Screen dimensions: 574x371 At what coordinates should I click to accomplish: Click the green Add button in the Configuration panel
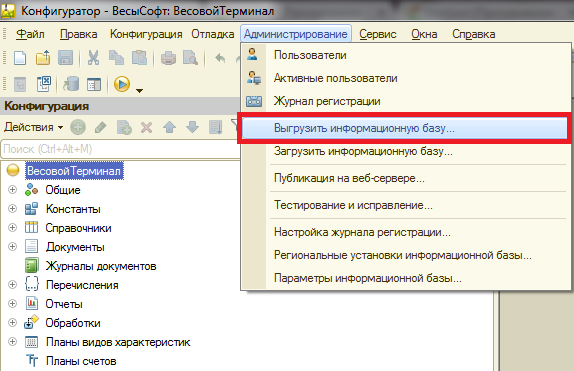(78, 127)
